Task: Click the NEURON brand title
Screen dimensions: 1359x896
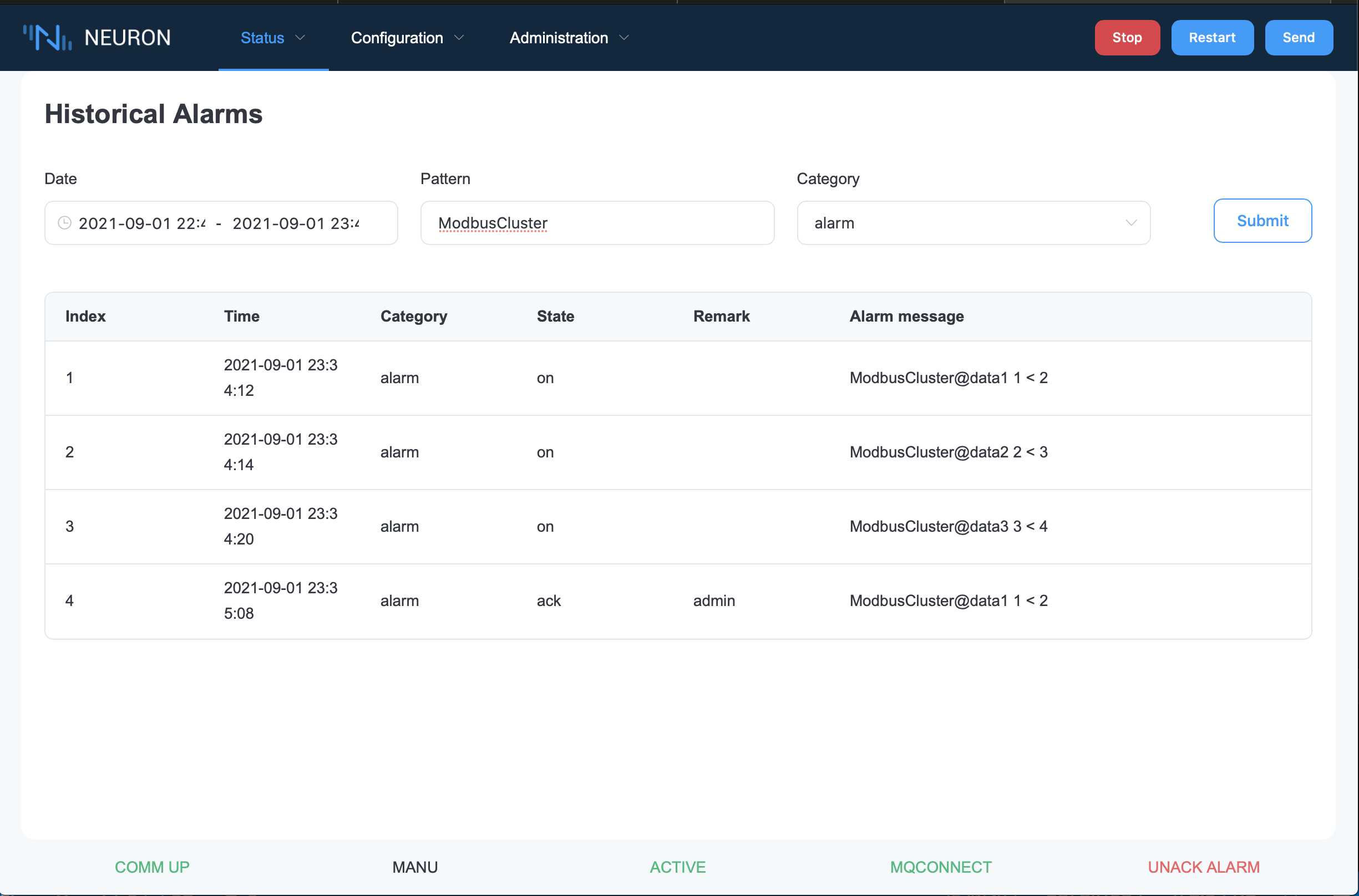Action: (x=128, y=38)
